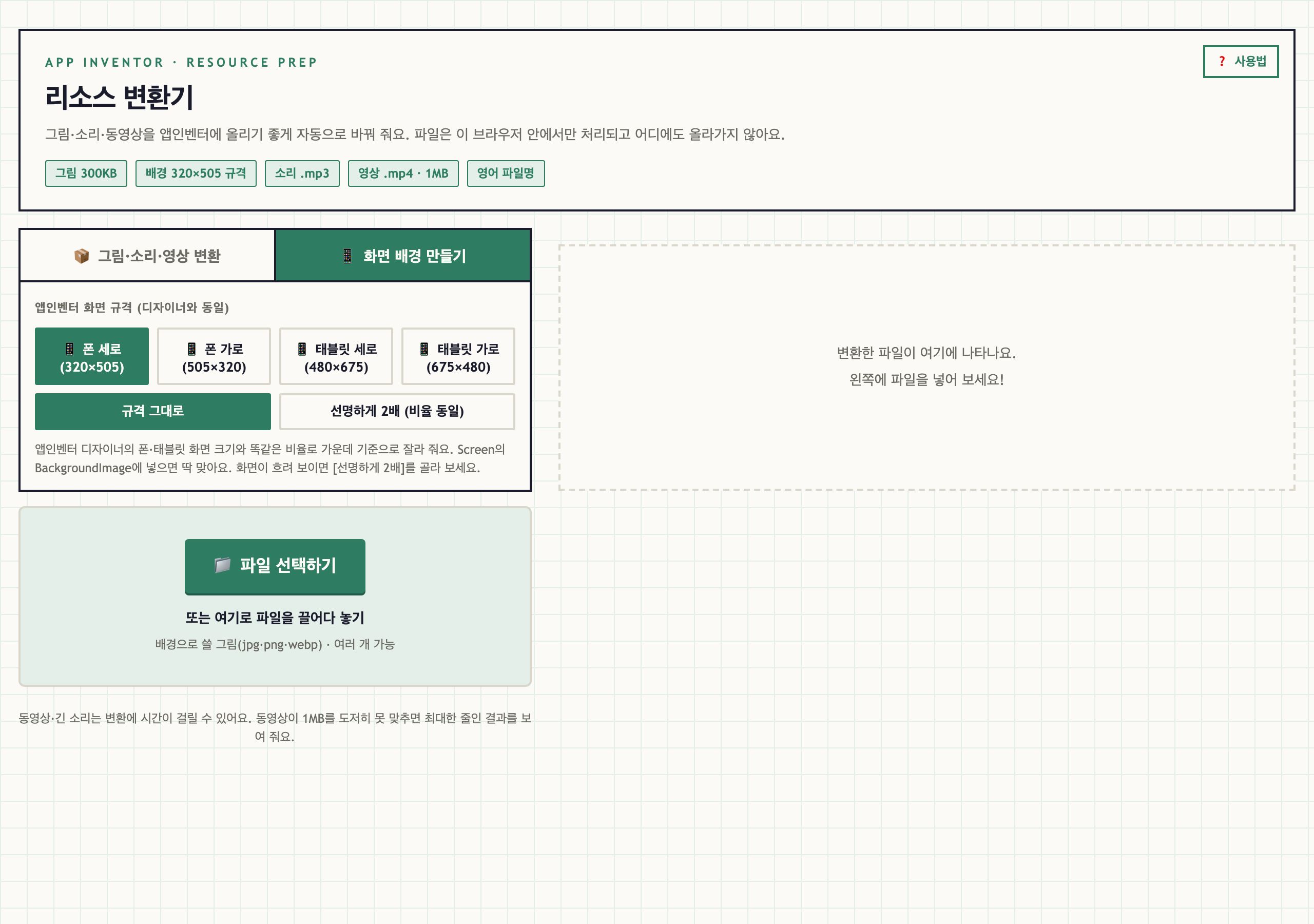The height and width of the screenshot is (924, 1314).
Task: Open the 사용법 help button
Action: click(x=1240, y=61)
